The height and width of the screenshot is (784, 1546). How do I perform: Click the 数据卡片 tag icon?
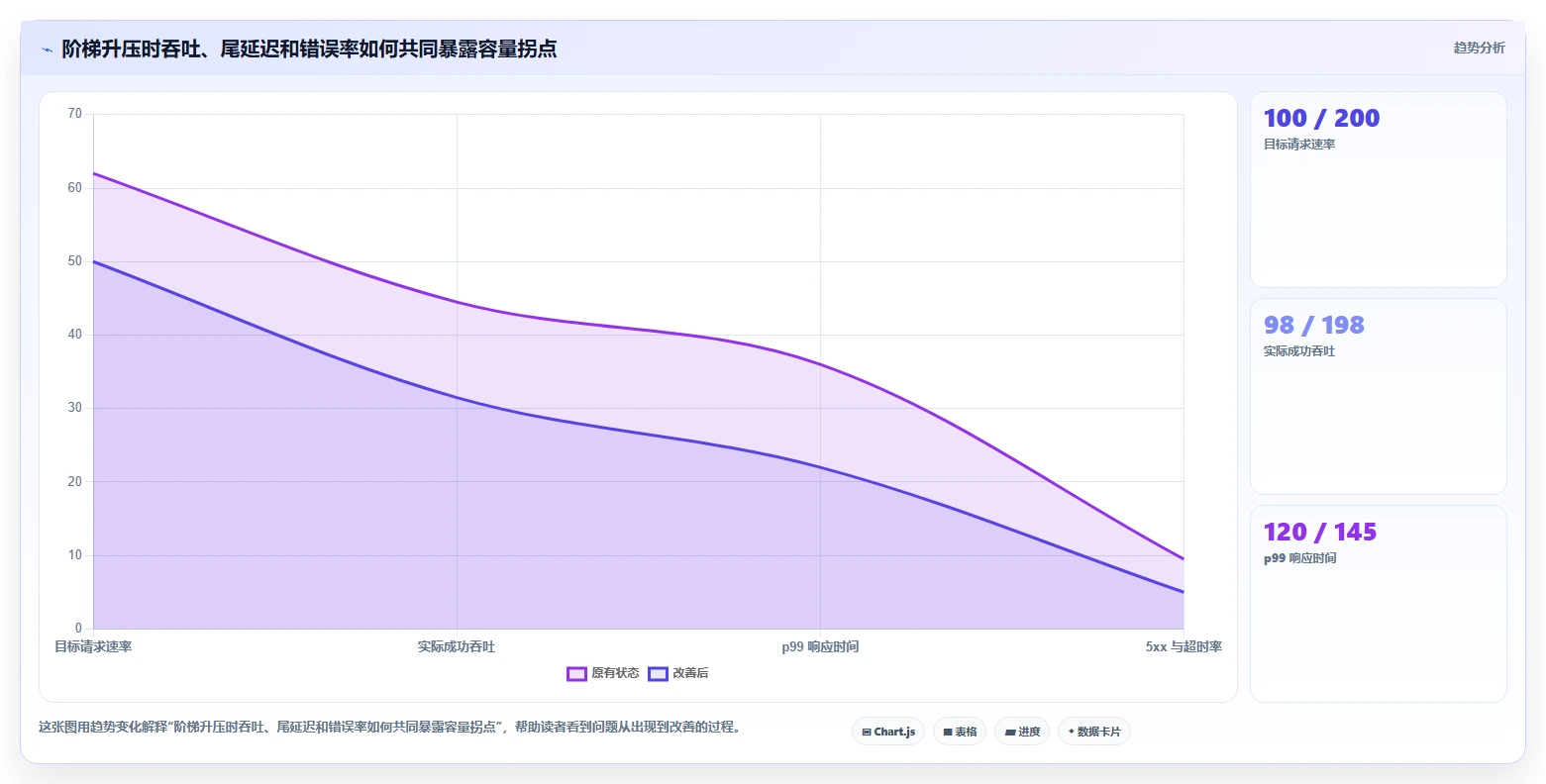coord(1071,732)
